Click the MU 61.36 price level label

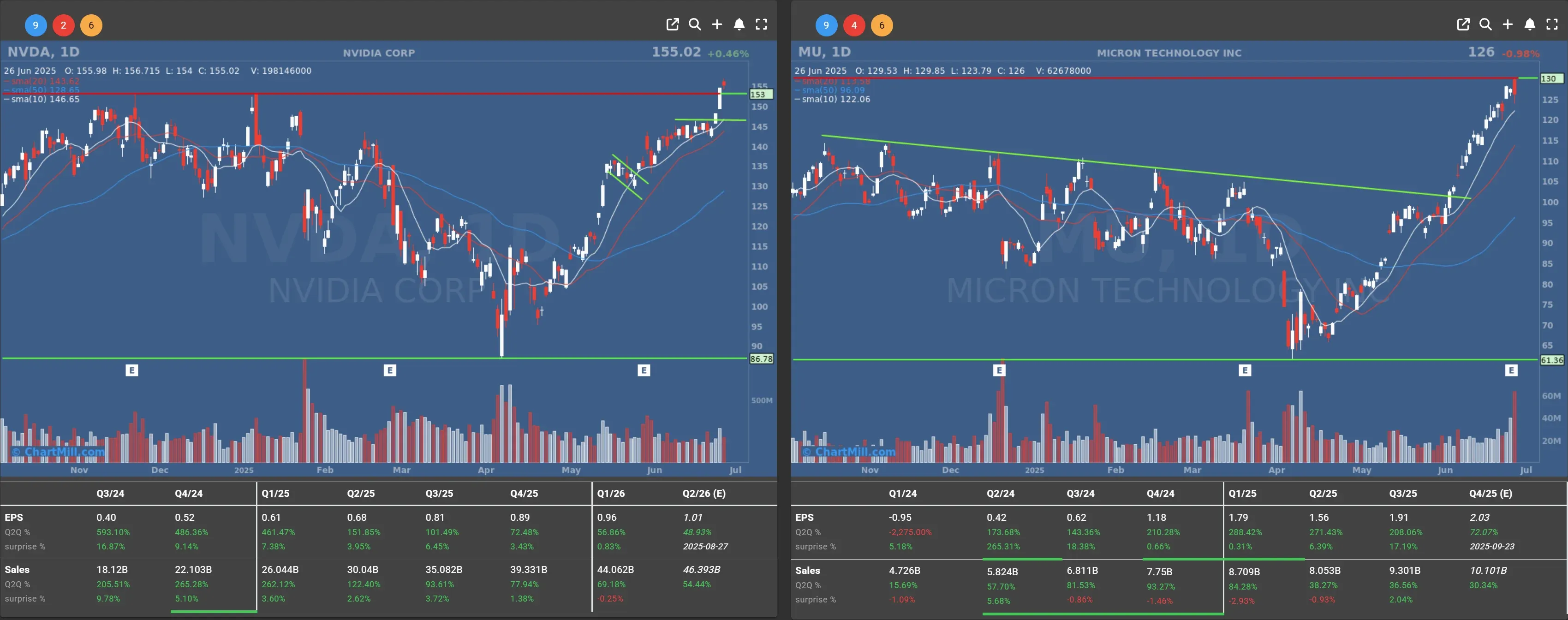tap(1551, 360)
